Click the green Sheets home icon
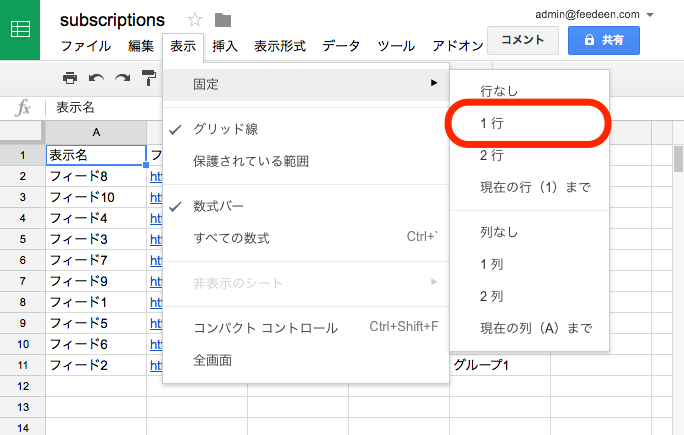This screenshot has width=684, height=435. tap(20, 29)
